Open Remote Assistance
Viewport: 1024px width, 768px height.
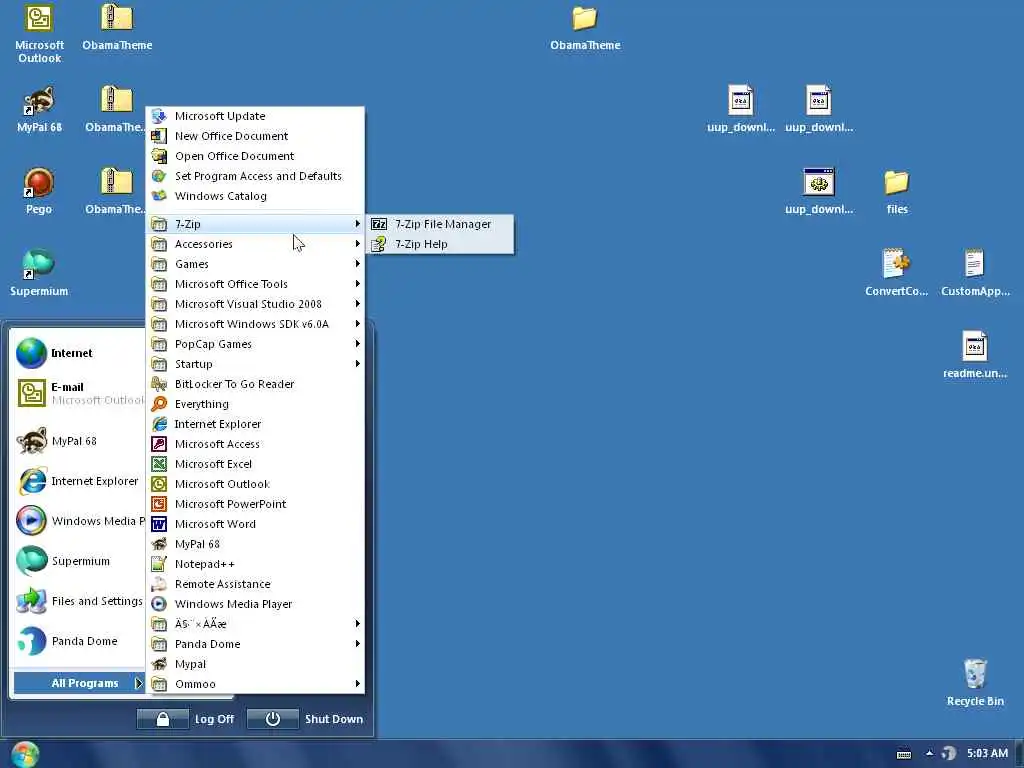click(x=255, y=584)
